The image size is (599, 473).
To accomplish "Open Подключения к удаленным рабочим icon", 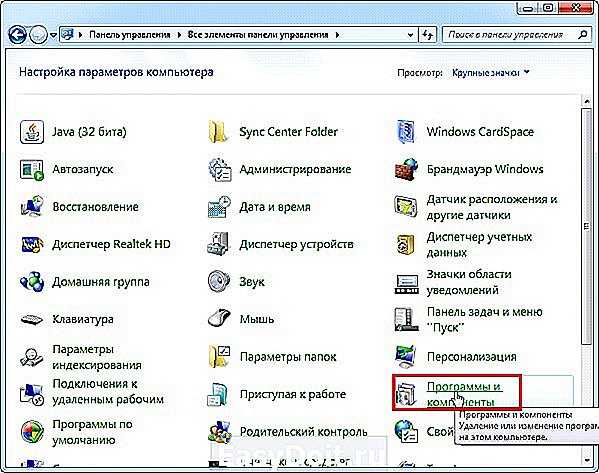I will pyautogui.click(x=32, y=394).
